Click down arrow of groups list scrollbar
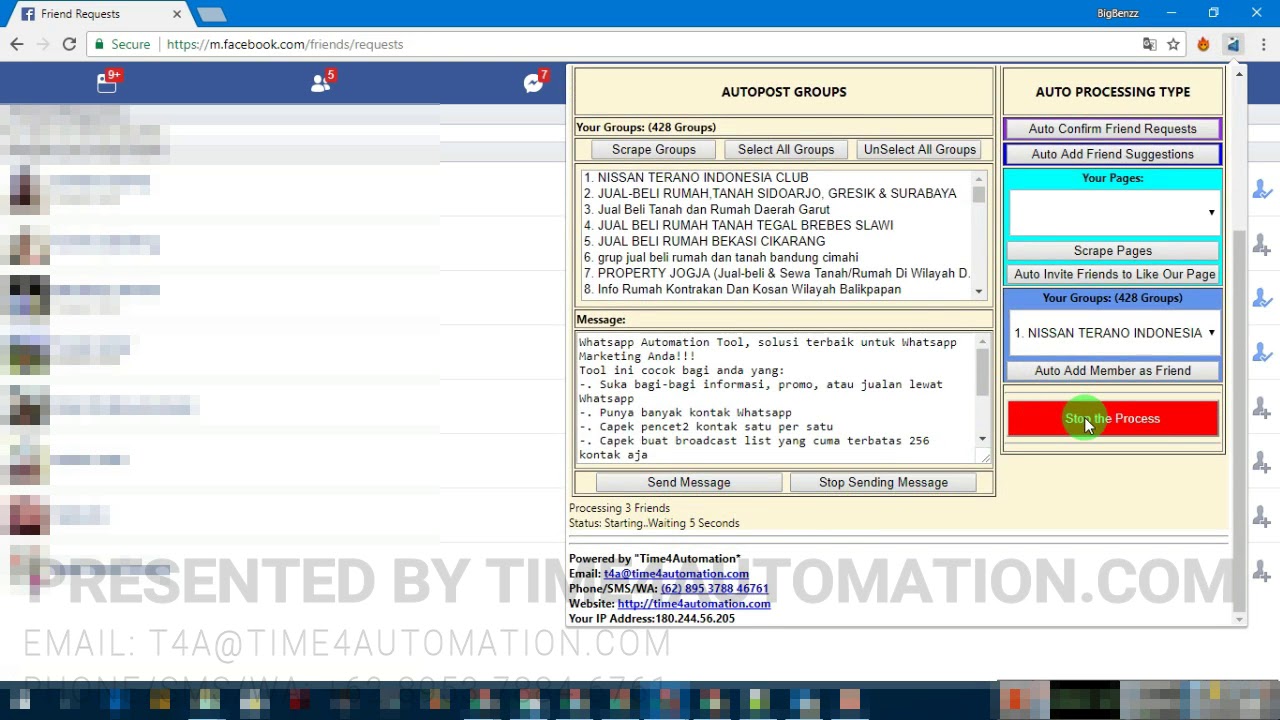1280x720 pixels. 979,291
